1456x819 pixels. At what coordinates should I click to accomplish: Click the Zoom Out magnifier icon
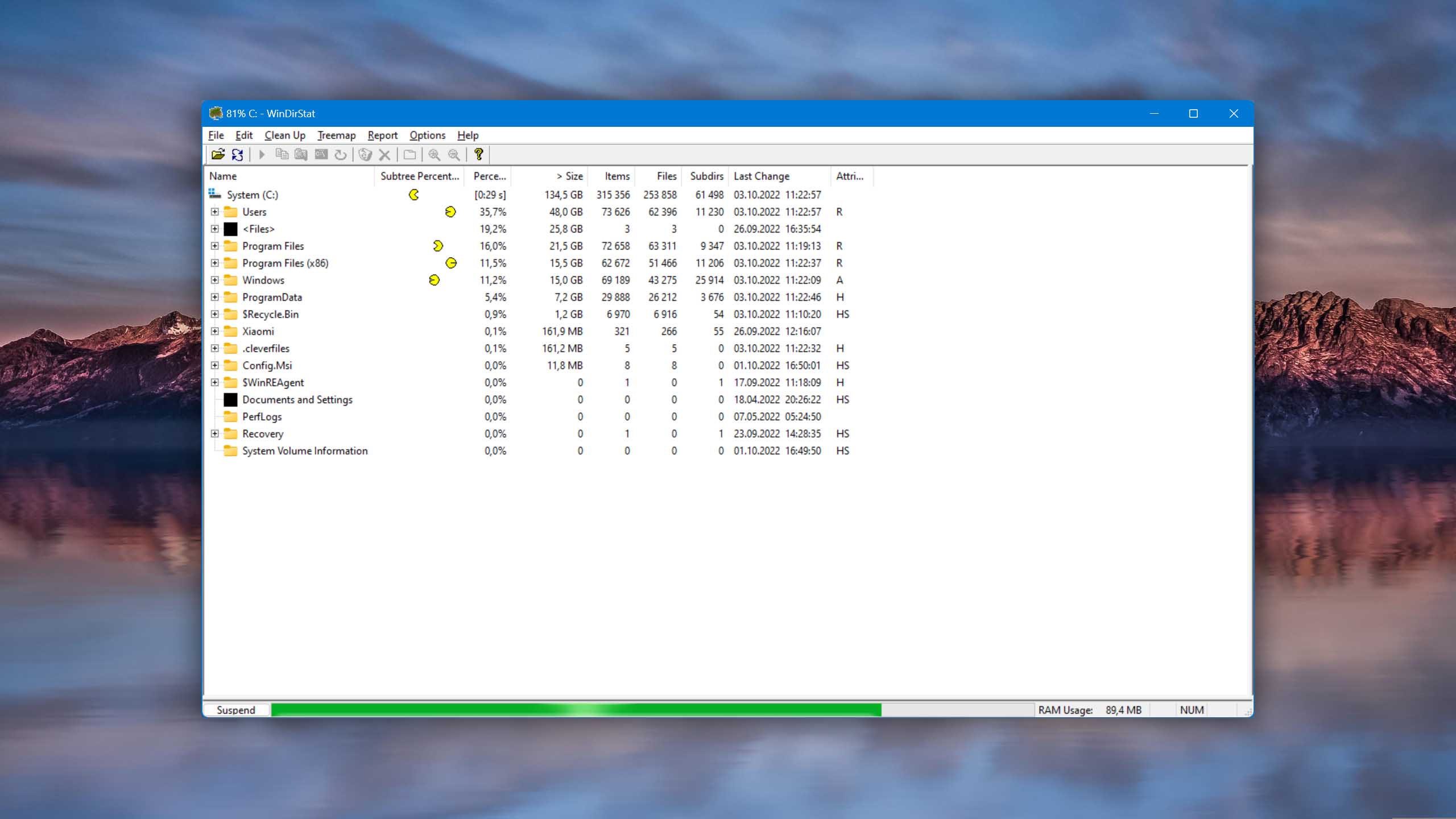(454, 154)
